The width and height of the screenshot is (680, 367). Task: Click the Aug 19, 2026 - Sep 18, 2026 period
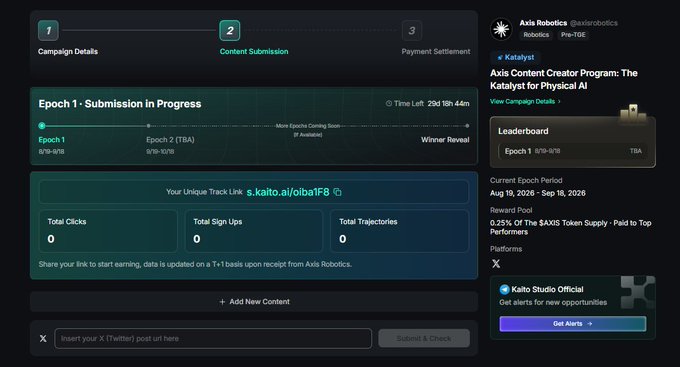[x=538, y=193]
